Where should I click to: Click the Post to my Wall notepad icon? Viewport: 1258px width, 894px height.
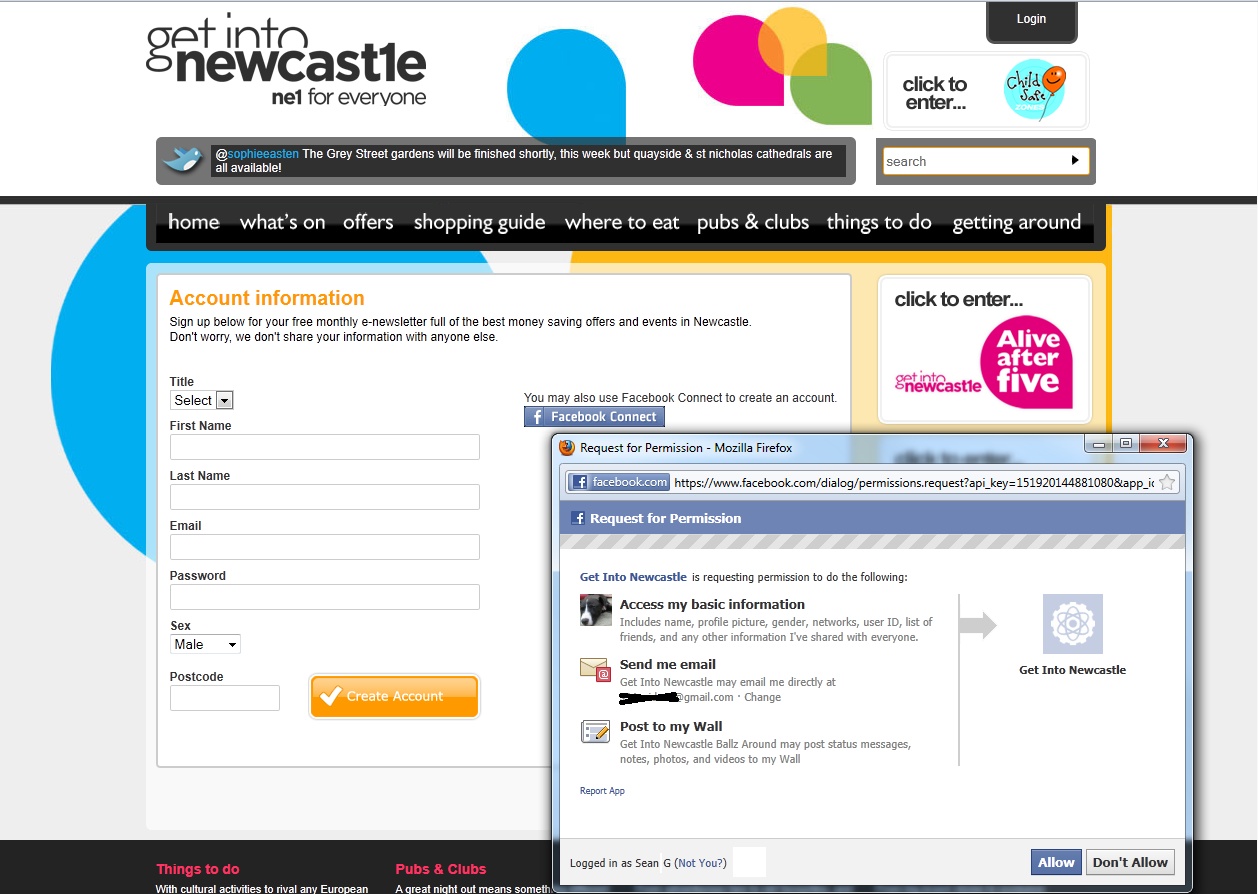[595, 731]
